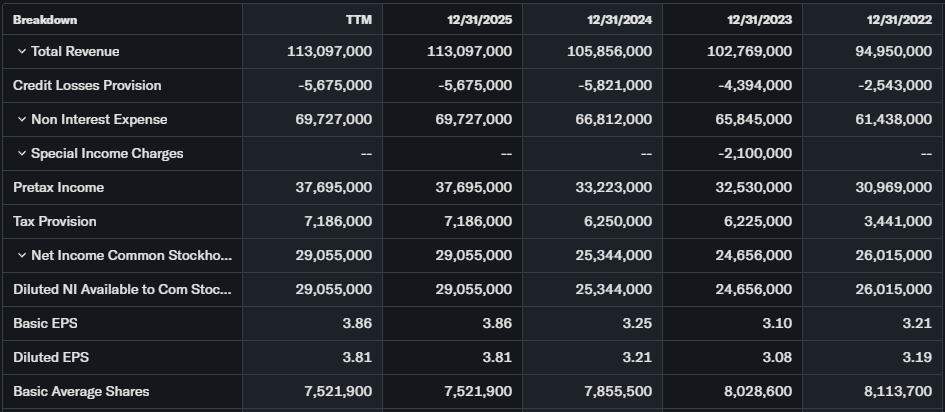Click the Breakdown column header
Image resolution: width=945 pixels, height=412 pixels.
tap(45, 19)
